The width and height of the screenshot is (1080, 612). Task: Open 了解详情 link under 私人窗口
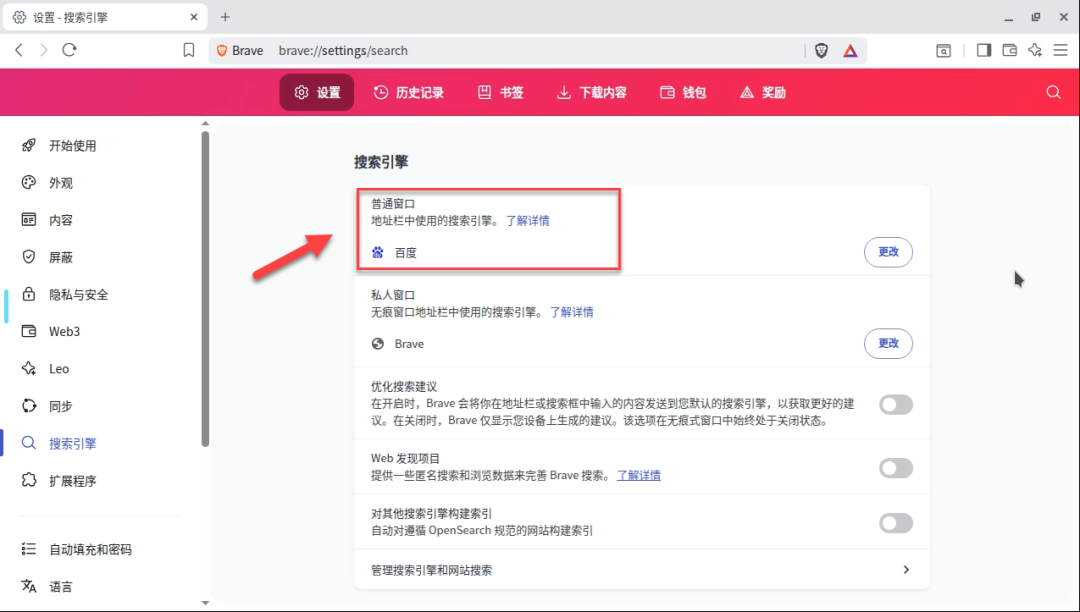point(571,312)
